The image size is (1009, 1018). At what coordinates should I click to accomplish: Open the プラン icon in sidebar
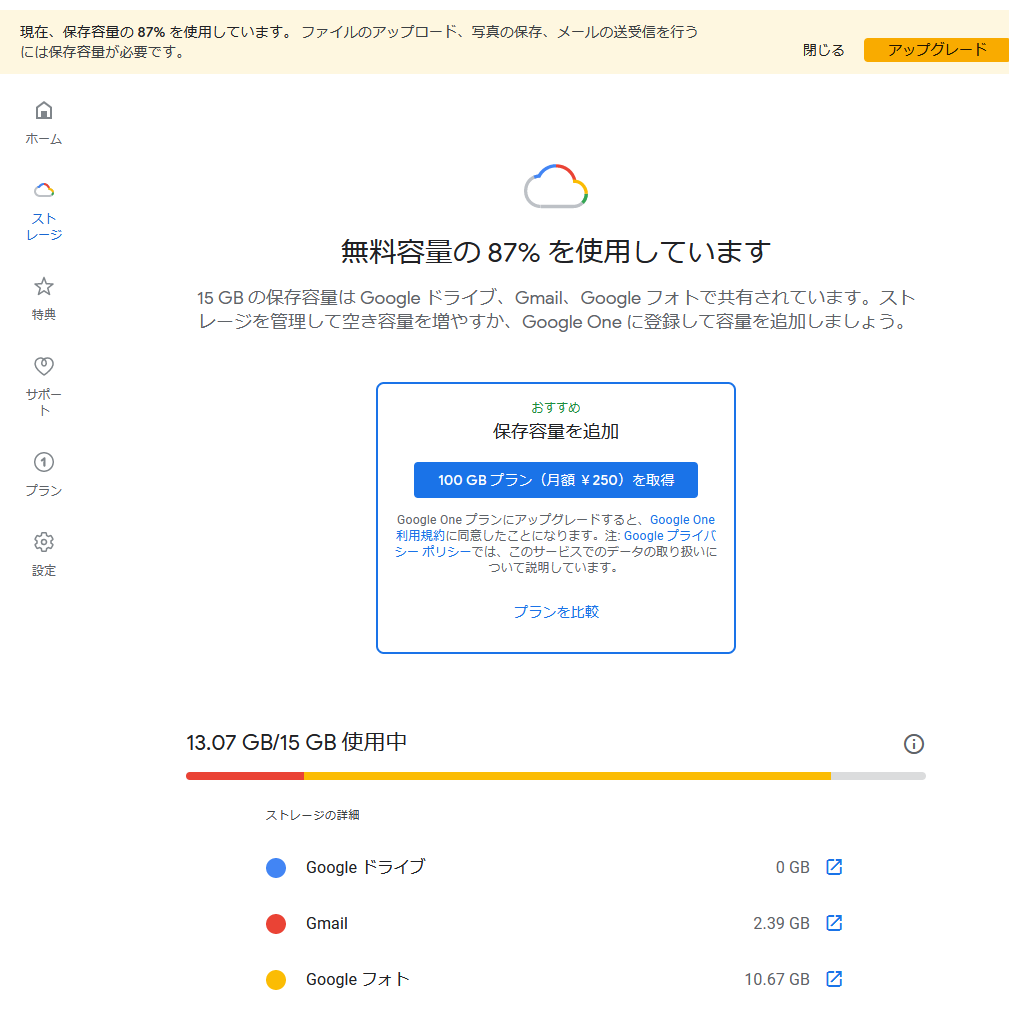click(x=44, y=462)
